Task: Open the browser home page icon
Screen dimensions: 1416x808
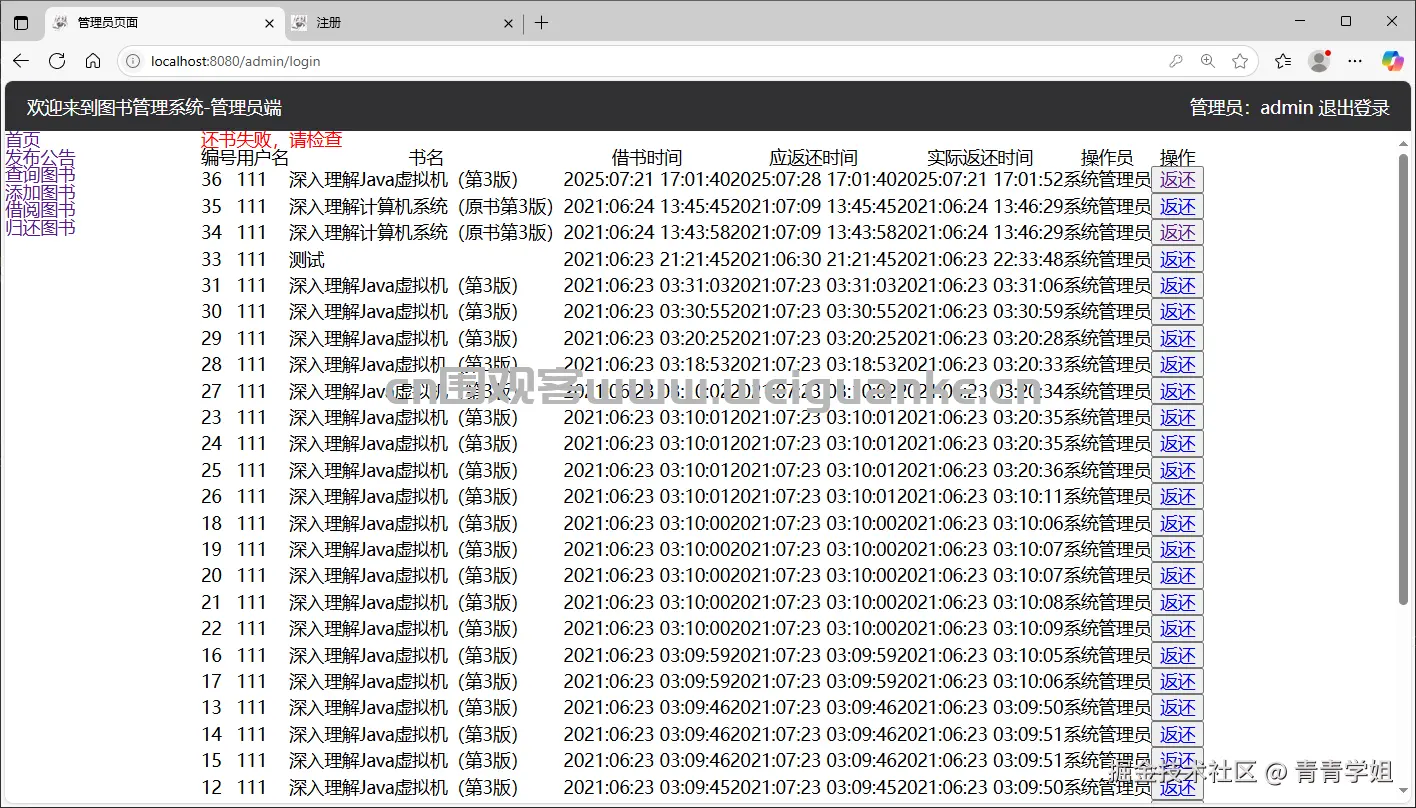Action: [93, 61]
